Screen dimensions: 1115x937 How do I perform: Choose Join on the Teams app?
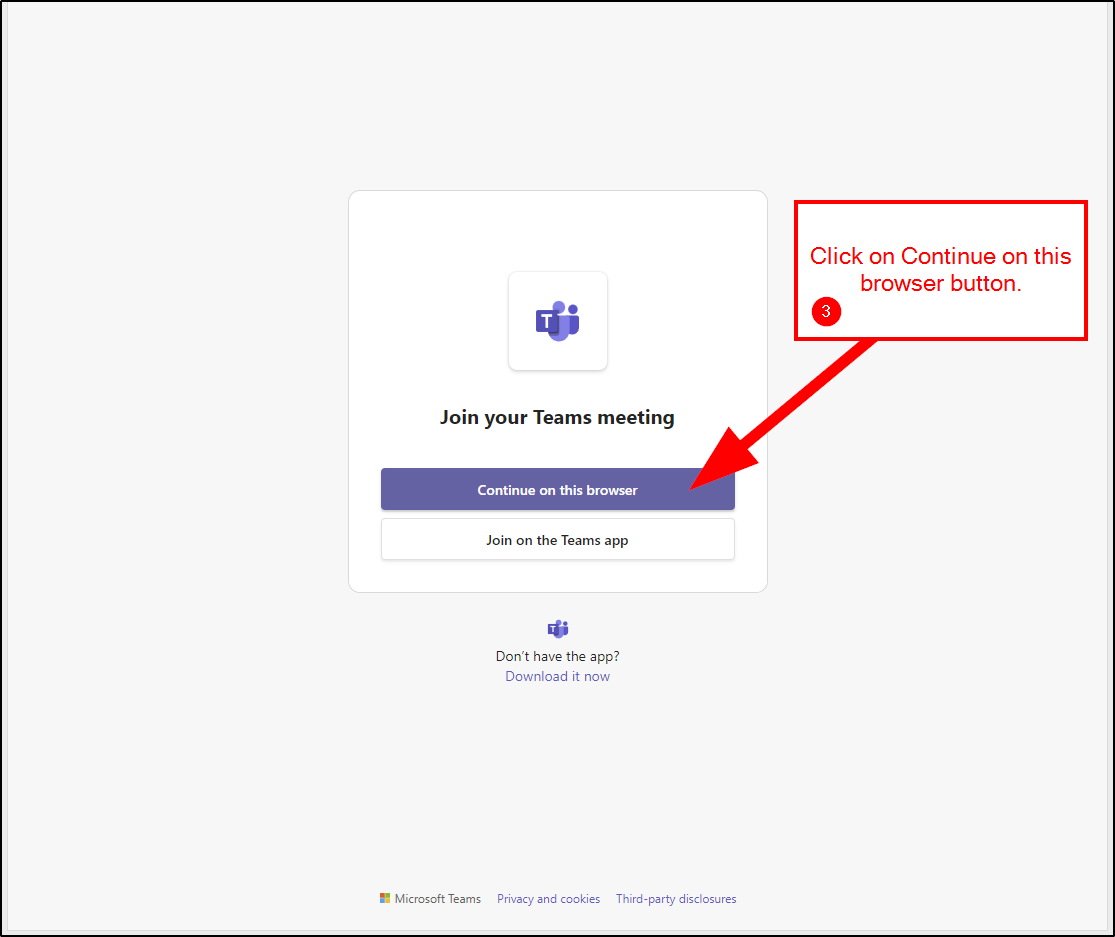(x=558, y=540)
